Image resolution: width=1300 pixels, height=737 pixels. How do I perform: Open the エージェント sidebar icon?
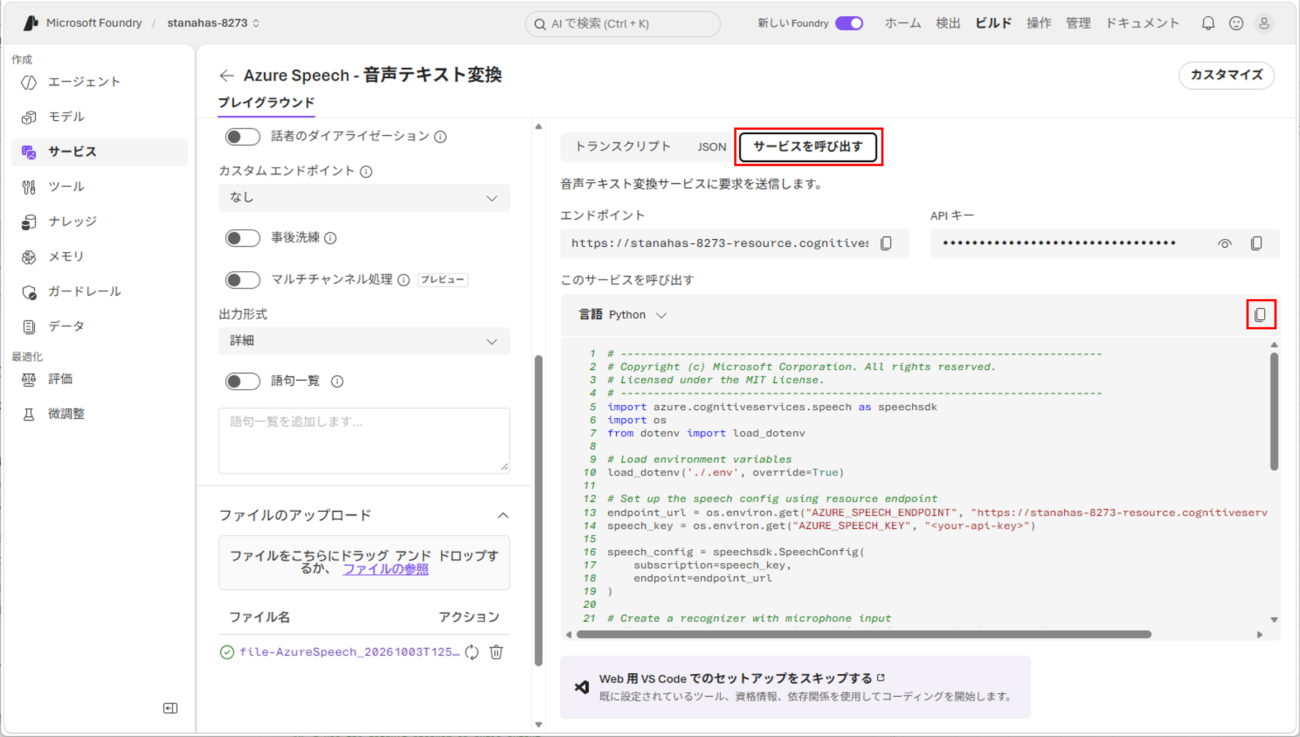pyautogui.click(x=29, y=82)
